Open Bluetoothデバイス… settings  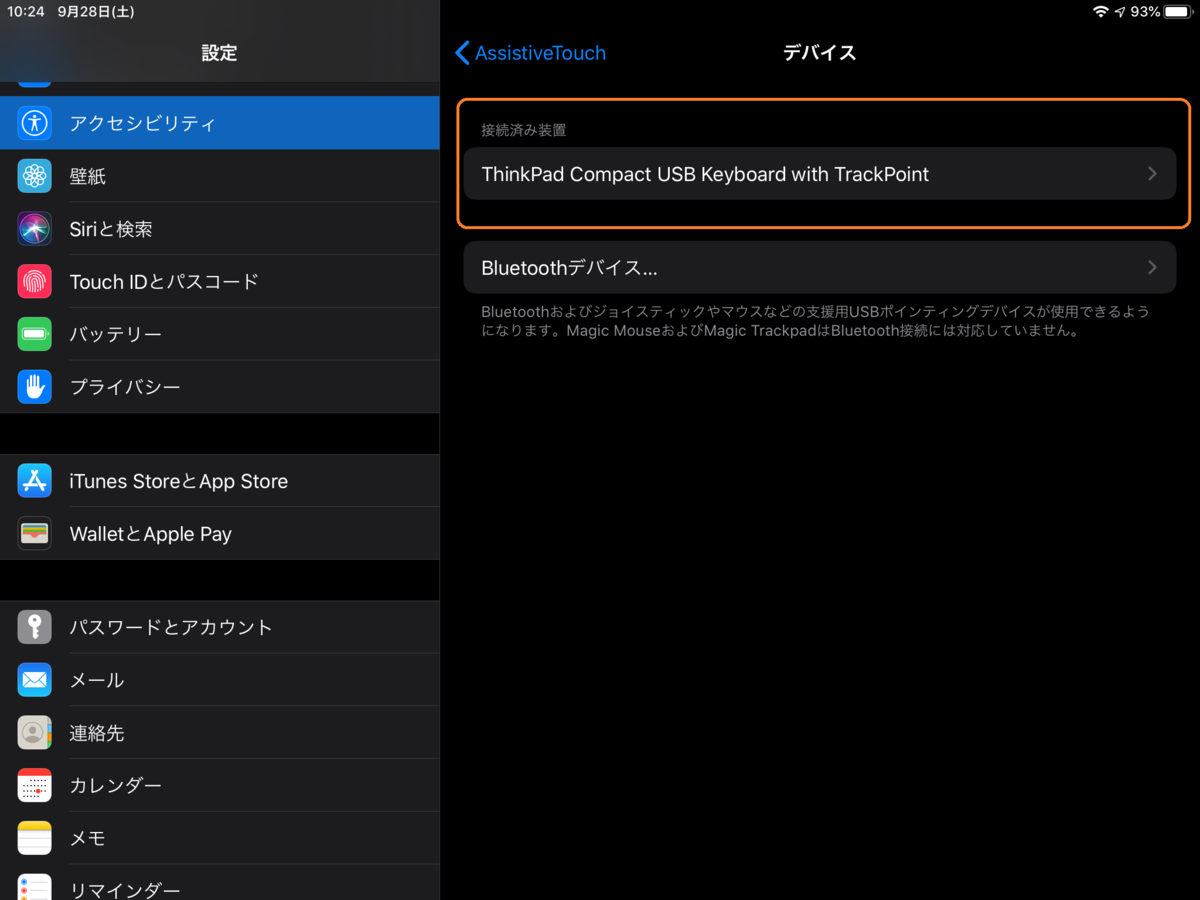[820, 268]
